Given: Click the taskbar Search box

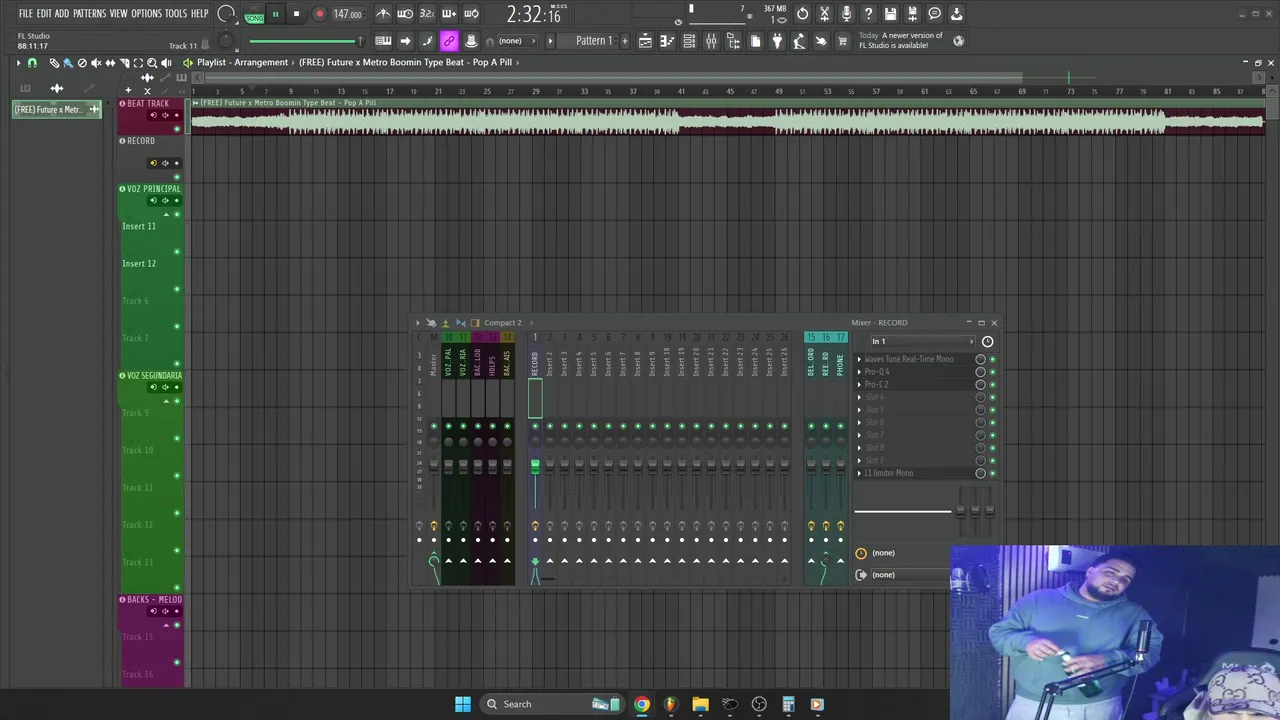Looking at the screenshot, I should coord(550,704).
